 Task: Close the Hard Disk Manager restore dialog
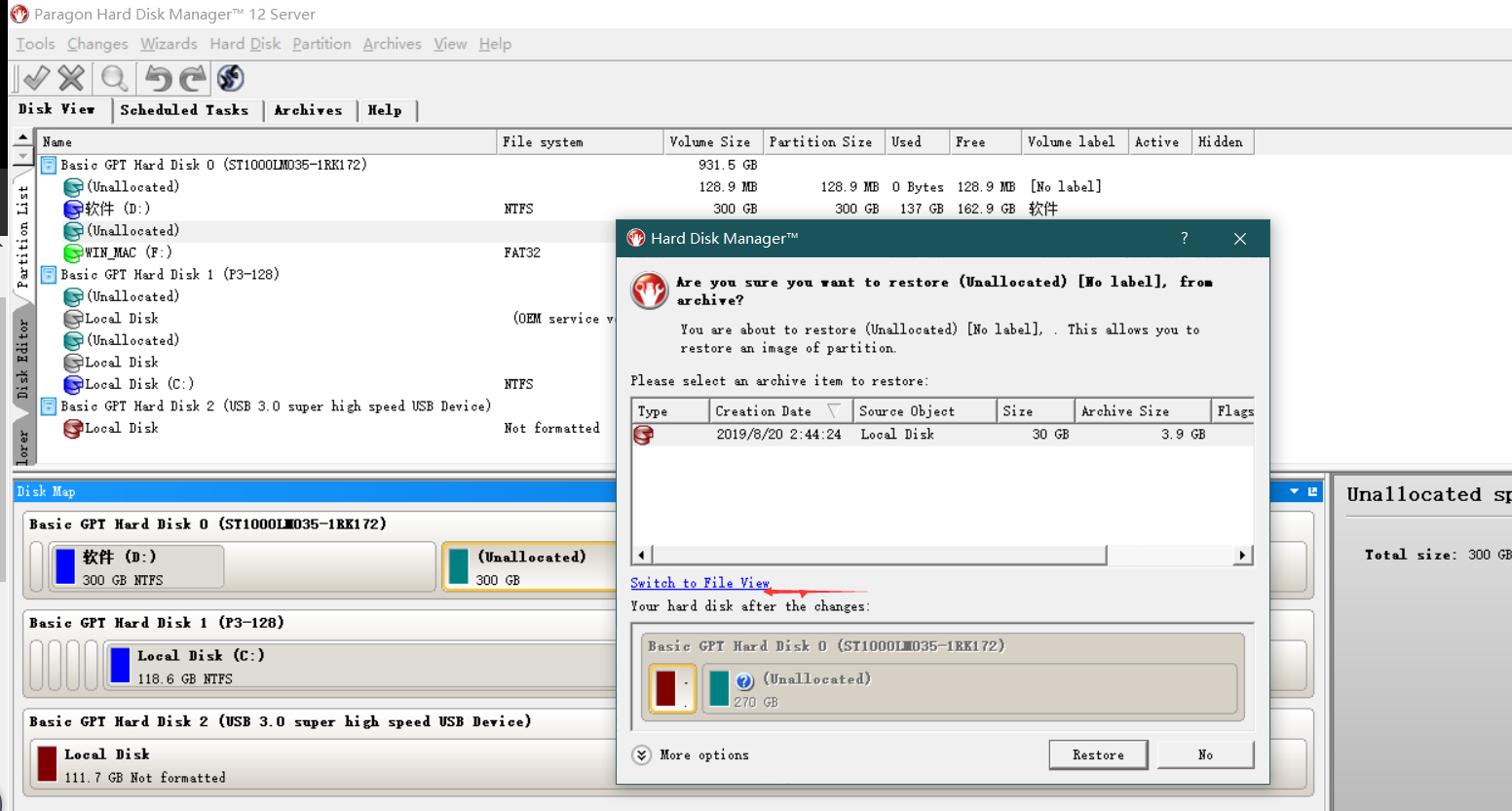click(x=1240, y=239)
